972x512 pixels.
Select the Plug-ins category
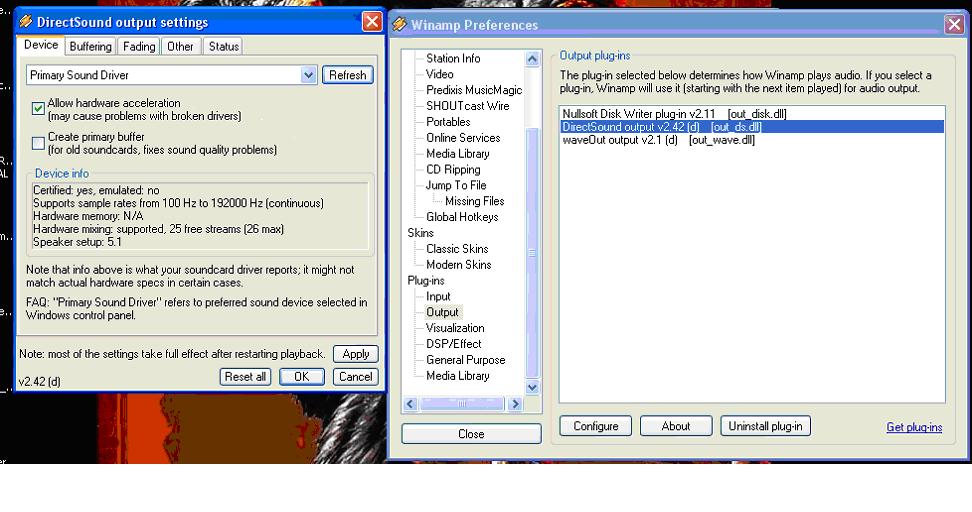pyautogui.click(x=426, y=281)
